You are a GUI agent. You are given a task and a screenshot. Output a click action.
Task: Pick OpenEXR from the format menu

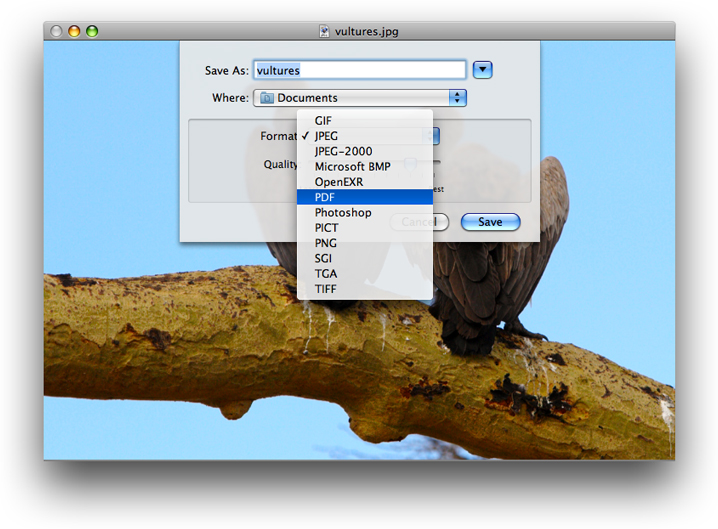coord(338,182)
